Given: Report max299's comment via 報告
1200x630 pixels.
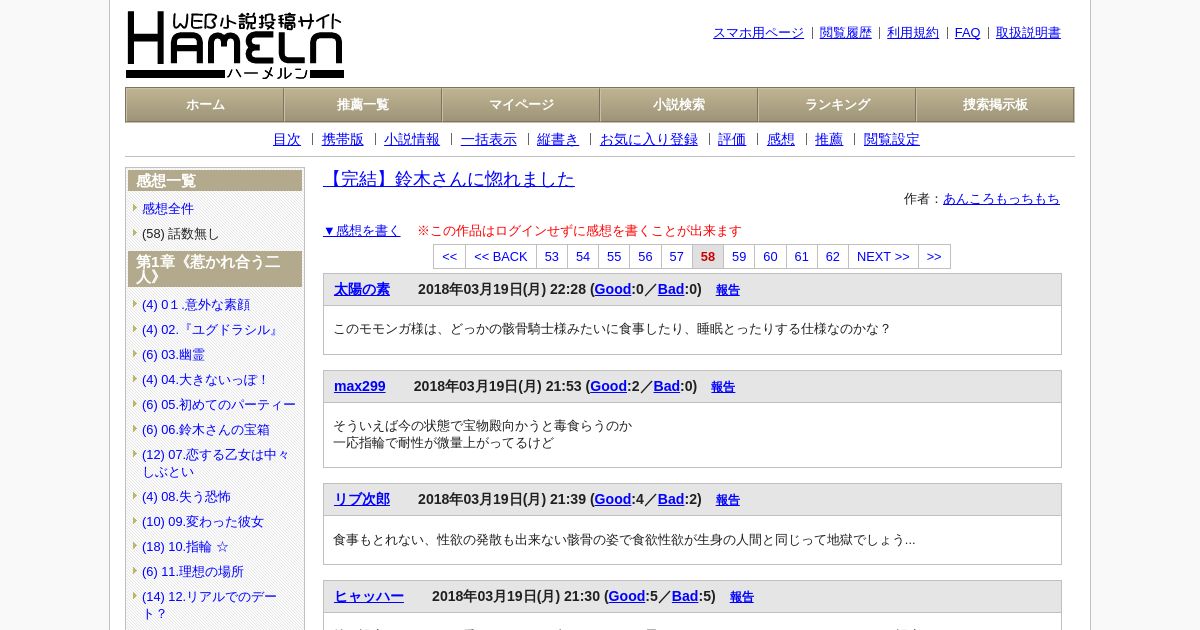Looking at the screenshot, I should 723,387.
